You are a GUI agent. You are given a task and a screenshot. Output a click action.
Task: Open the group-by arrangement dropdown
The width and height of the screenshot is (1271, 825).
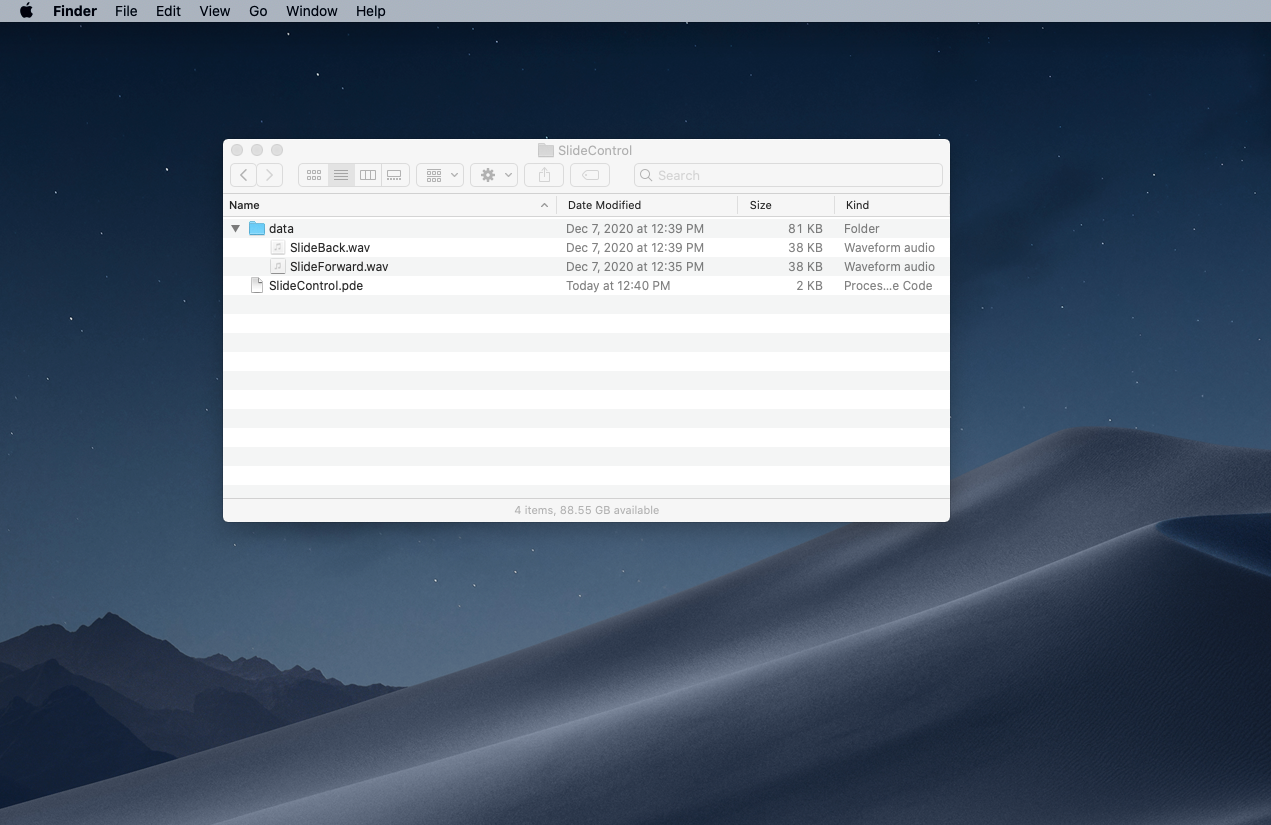440,175
